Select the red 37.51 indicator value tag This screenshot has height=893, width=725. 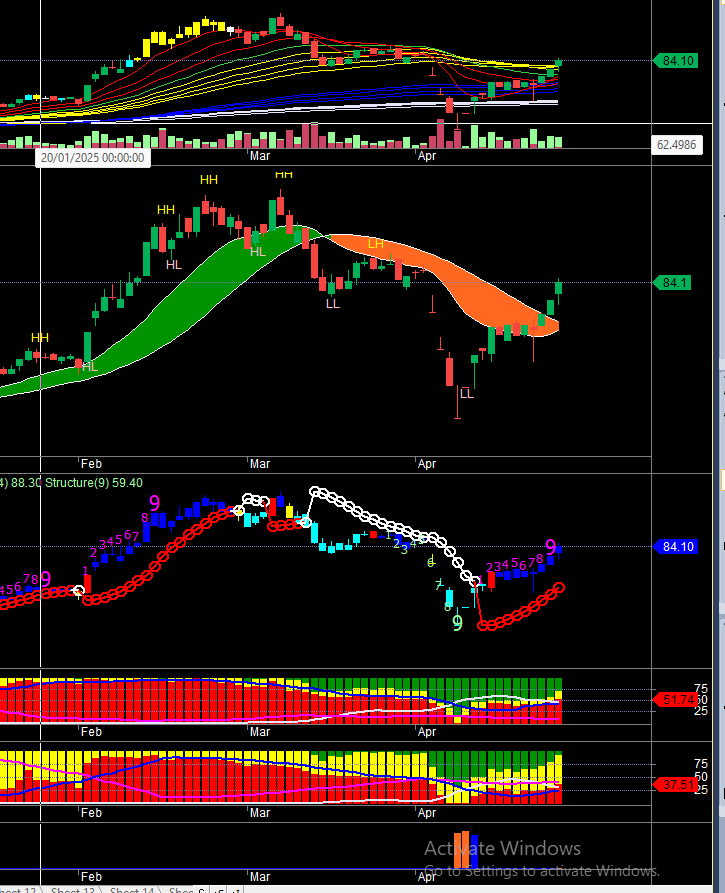677,785
